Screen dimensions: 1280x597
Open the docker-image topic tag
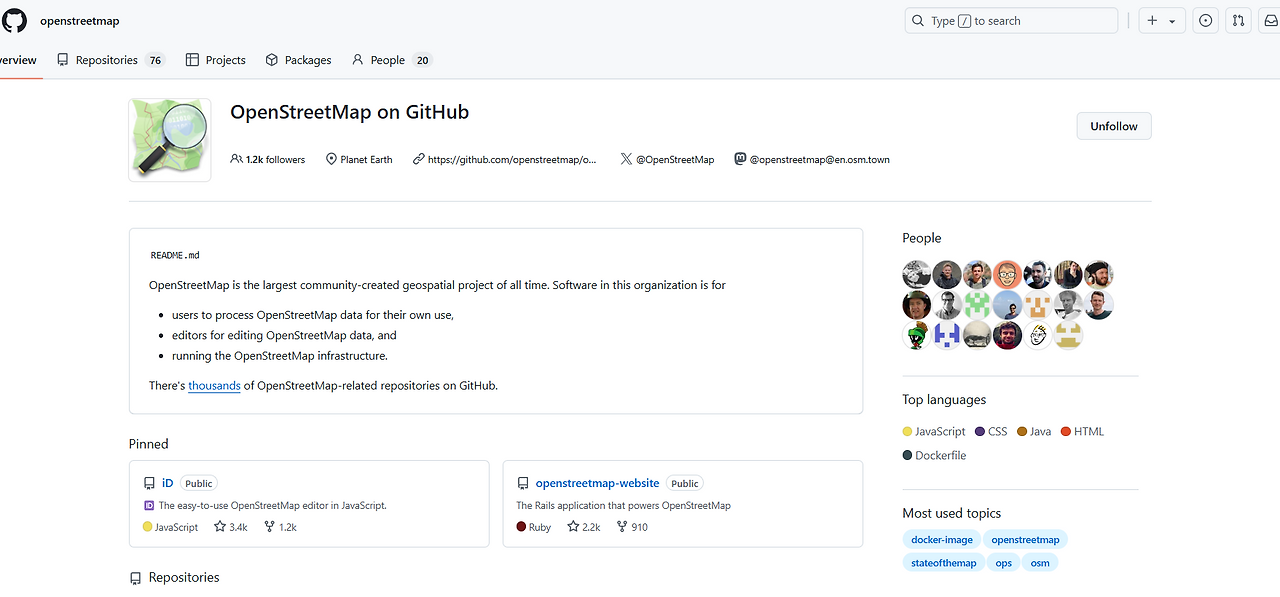click(x=942, y=539)
